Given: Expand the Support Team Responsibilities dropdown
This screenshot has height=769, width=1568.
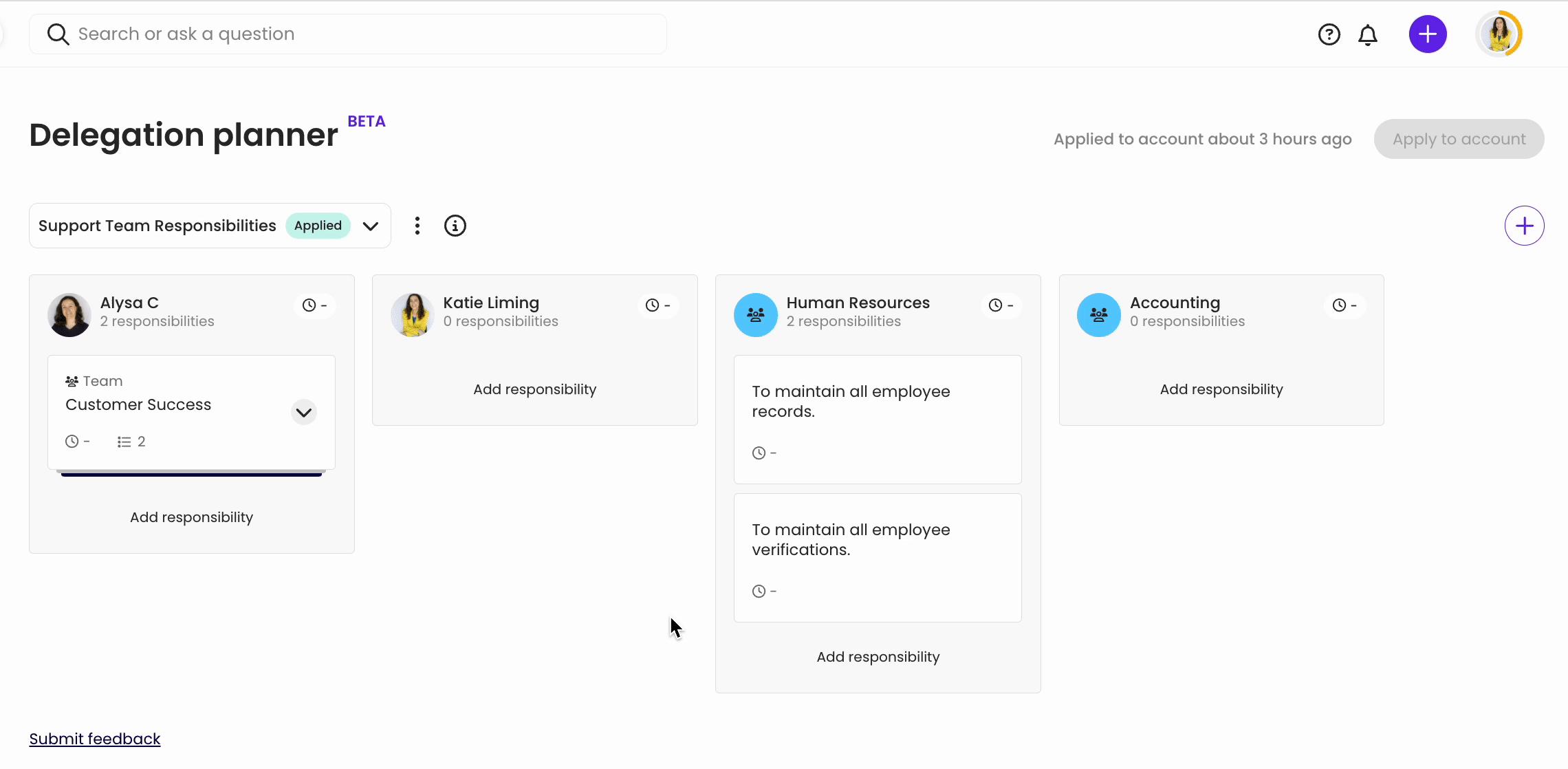Looking at the screenshot, I should click(x=371, y=226).
